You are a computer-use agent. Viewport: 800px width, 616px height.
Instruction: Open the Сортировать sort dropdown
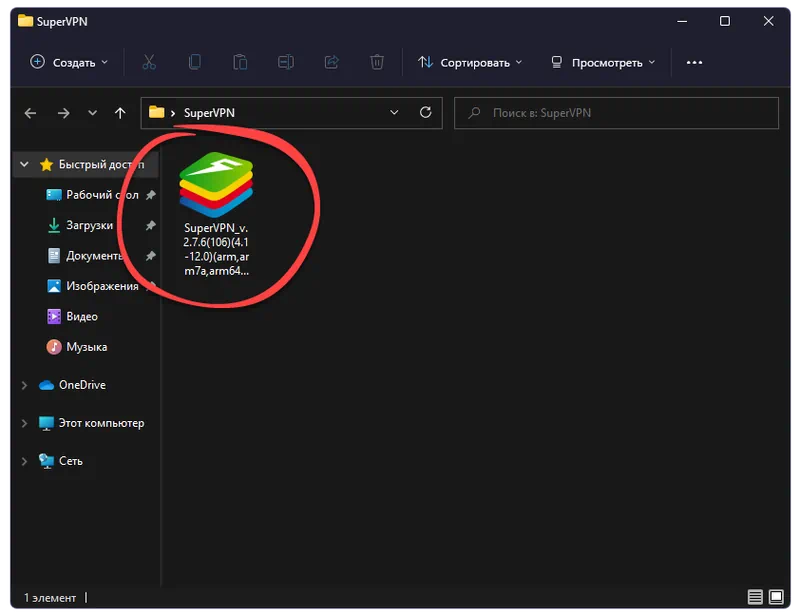point(470,62)
